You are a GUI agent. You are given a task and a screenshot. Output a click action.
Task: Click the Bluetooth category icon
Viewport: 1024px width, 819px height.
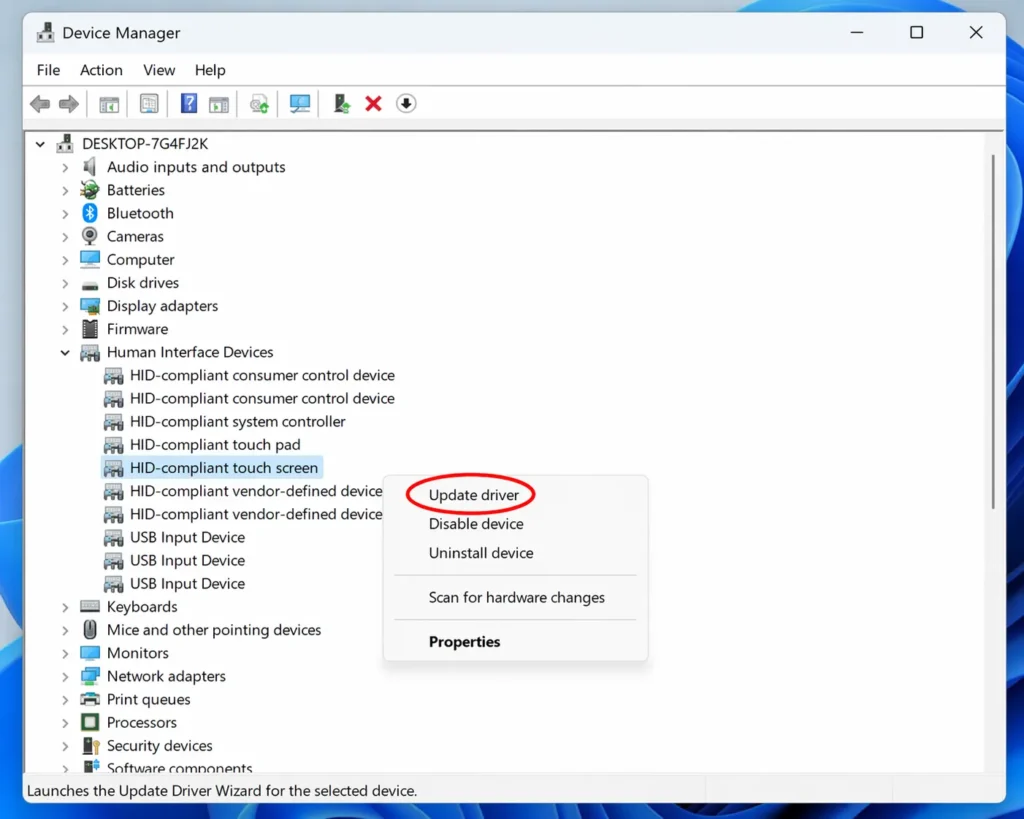[89, 213]
